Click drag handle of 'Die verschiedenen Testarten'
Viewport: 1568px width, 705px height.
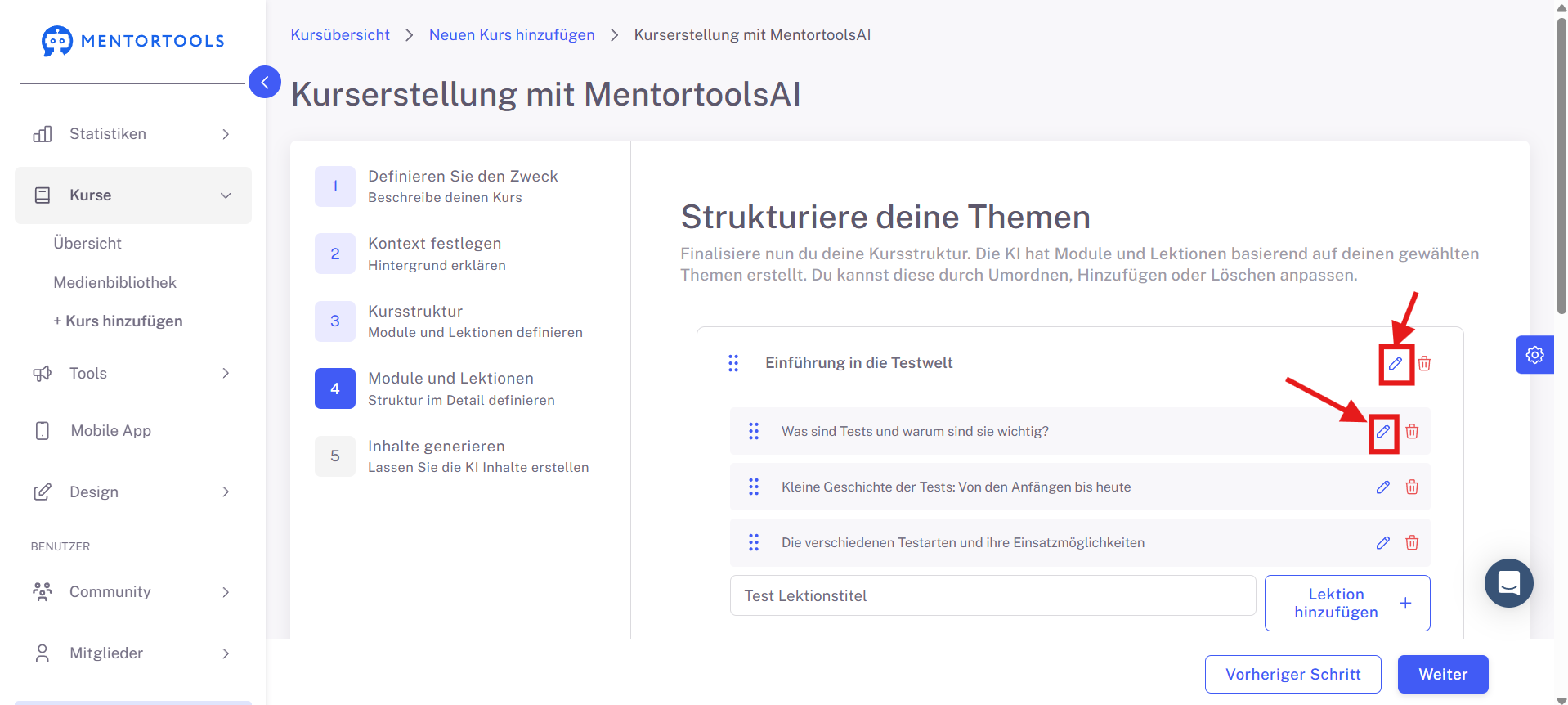pos(754,542)
